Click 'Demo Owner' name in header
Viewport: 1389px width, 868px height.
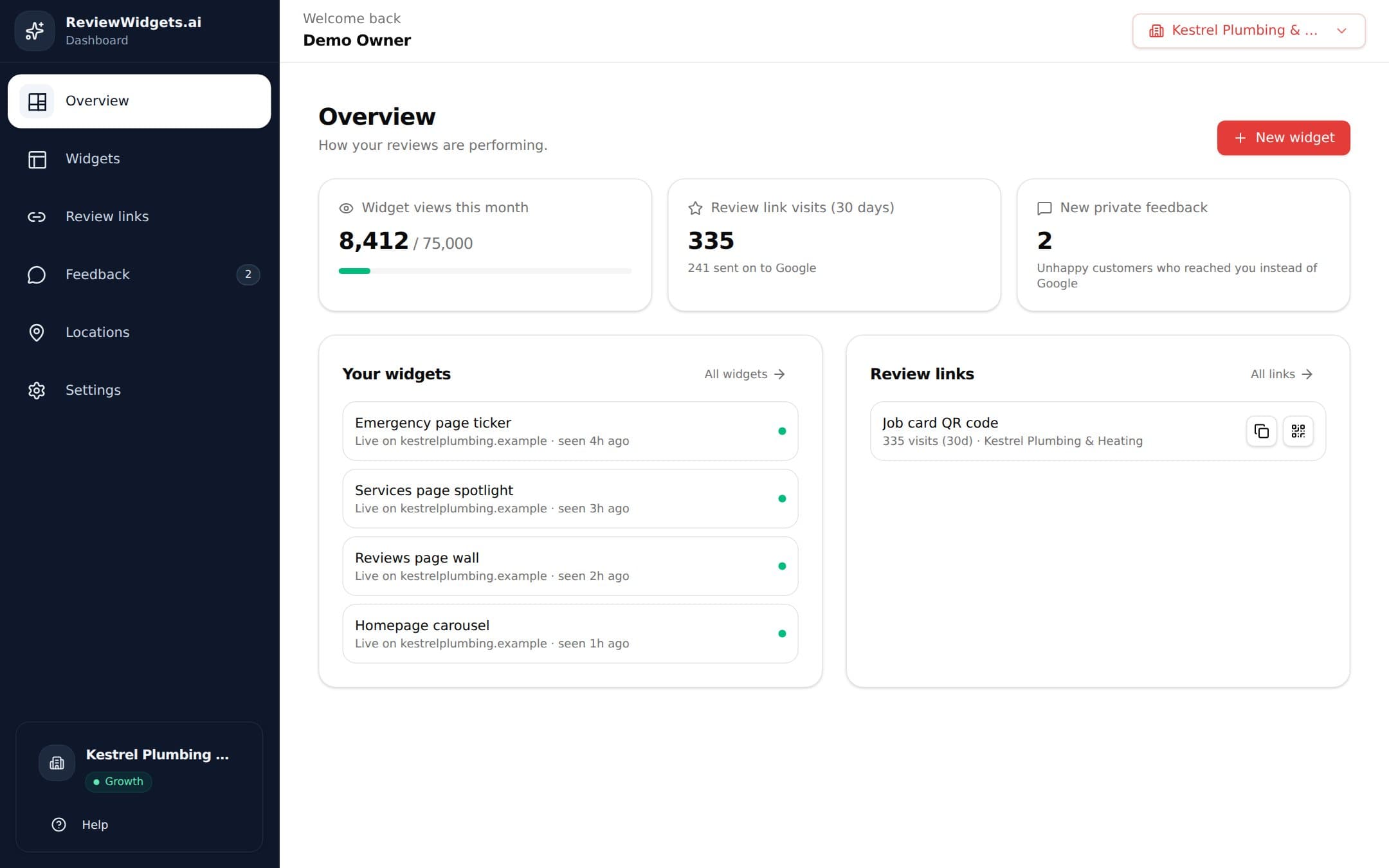[357, 41]
